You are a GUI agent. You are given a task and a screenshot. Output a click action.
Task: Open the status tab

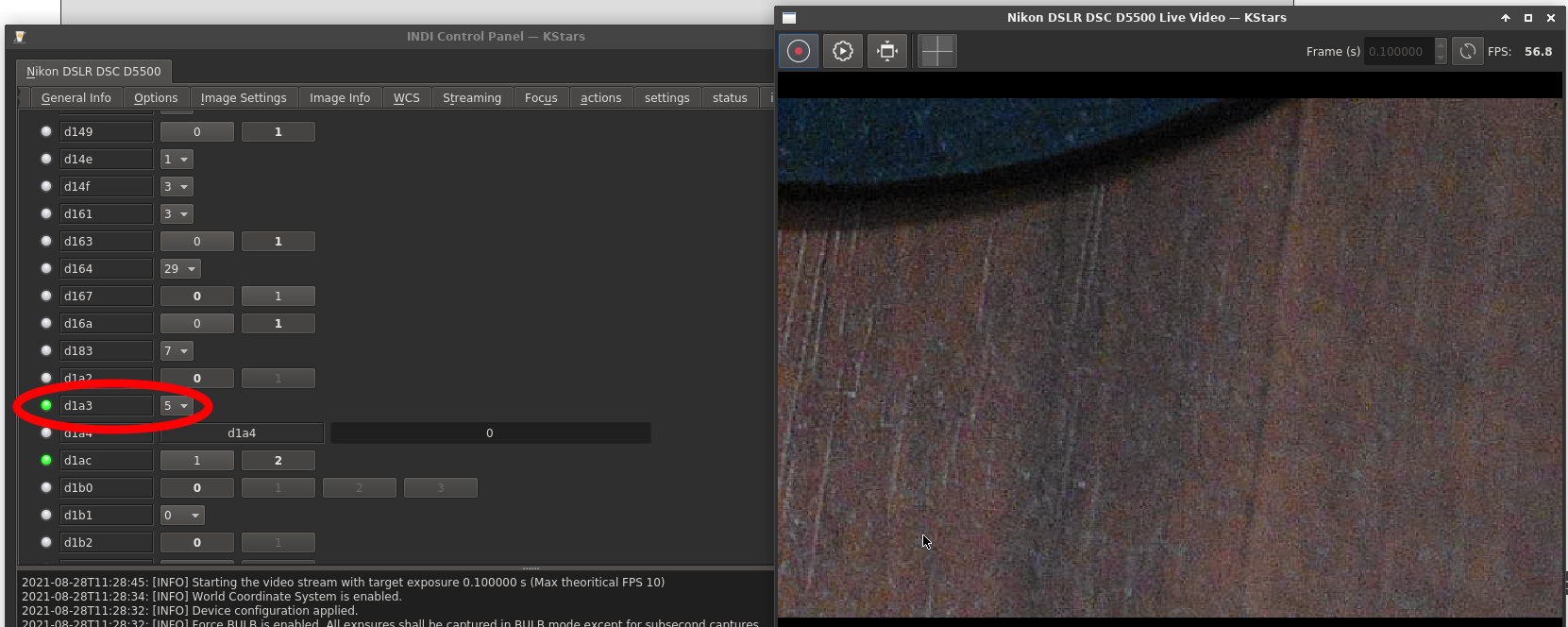coord(730,97)
